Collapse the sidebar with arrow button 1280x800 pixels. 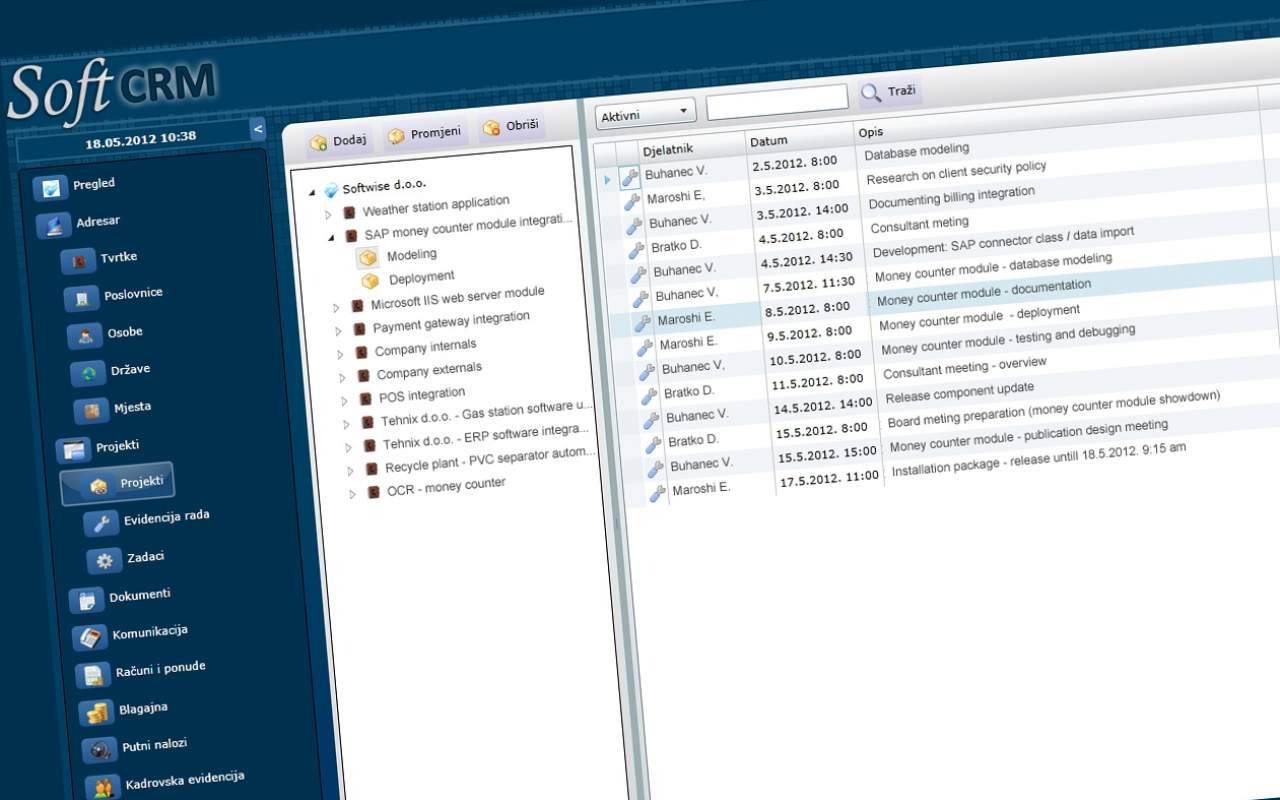pos(258,128)
